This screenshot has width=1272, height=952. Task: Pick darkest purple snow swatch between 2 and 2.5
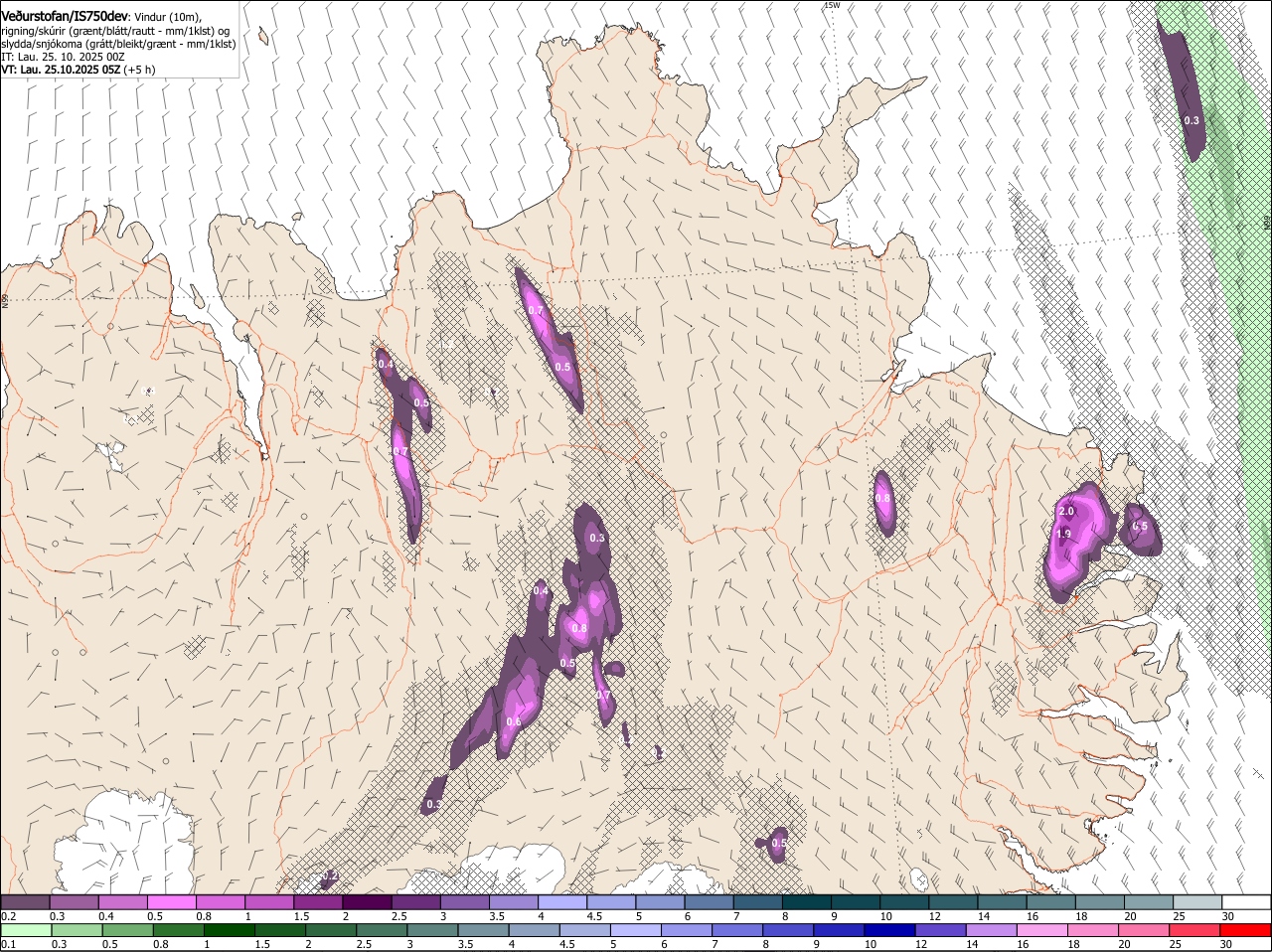click(x=367, y=902)
